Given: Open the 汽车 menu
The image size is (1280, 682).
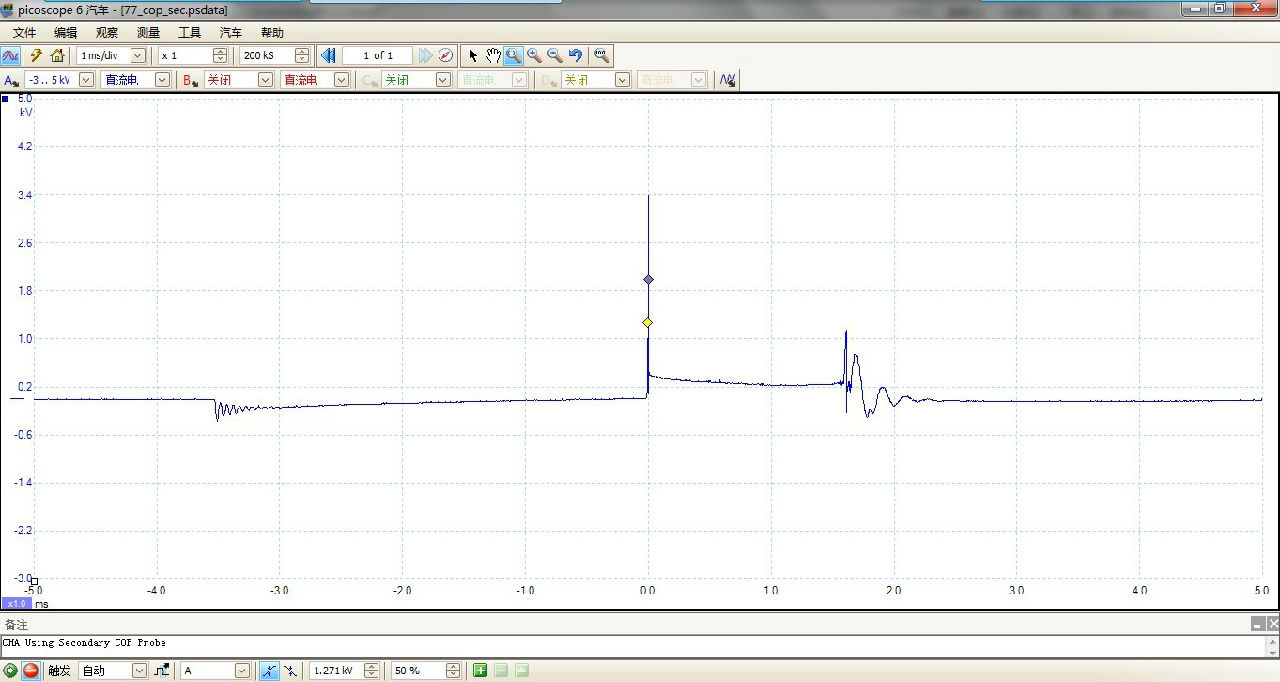Looking at the screenshot, I should [x=230, y=33].
